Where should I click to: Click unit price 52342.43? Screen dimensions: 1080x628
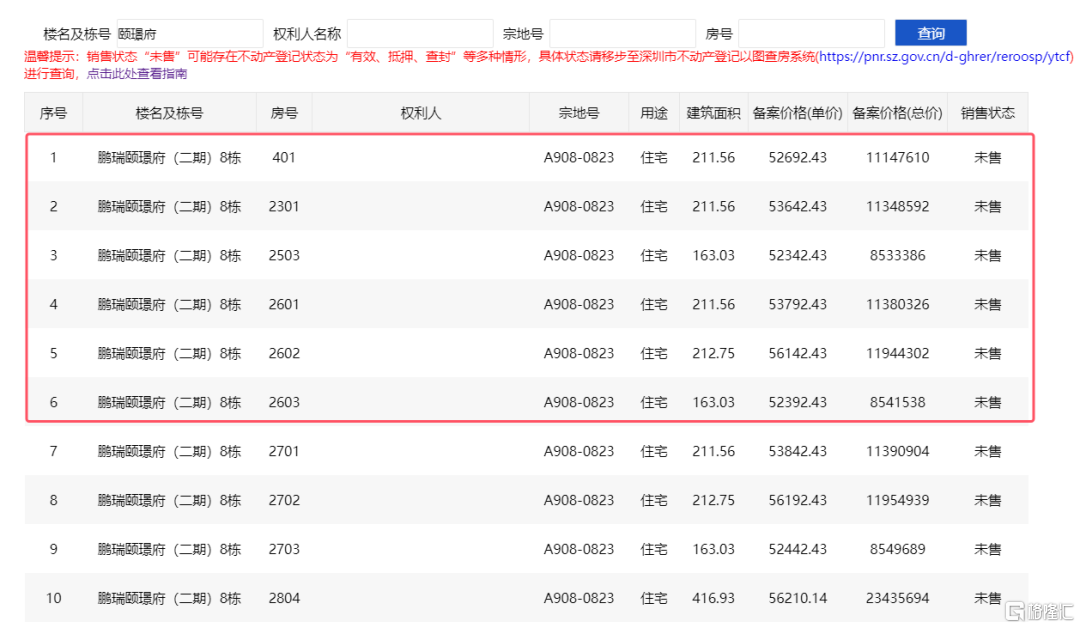coord(798,255)
